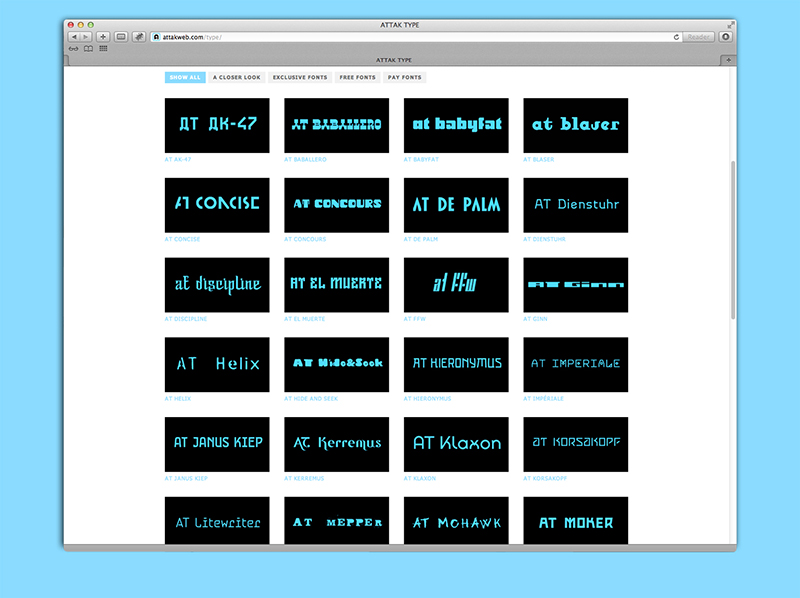
Task: Follow the AT DE PALM caption link
Action: click(x=420, y=239)
